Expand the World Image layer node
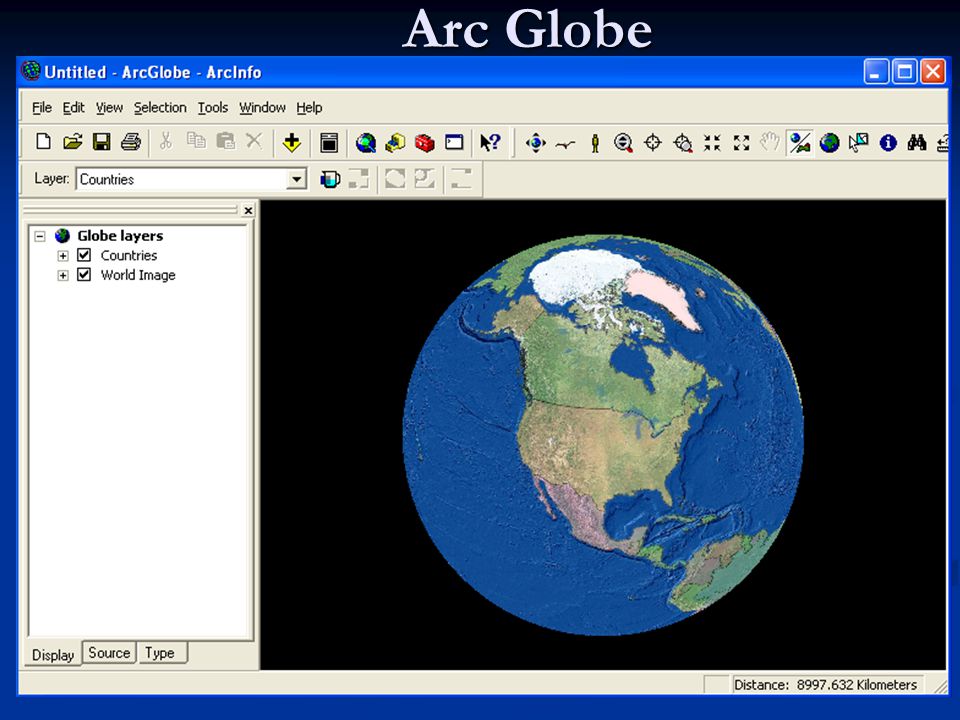This screenshot has height=720, width=960. (x=62, y=275)
